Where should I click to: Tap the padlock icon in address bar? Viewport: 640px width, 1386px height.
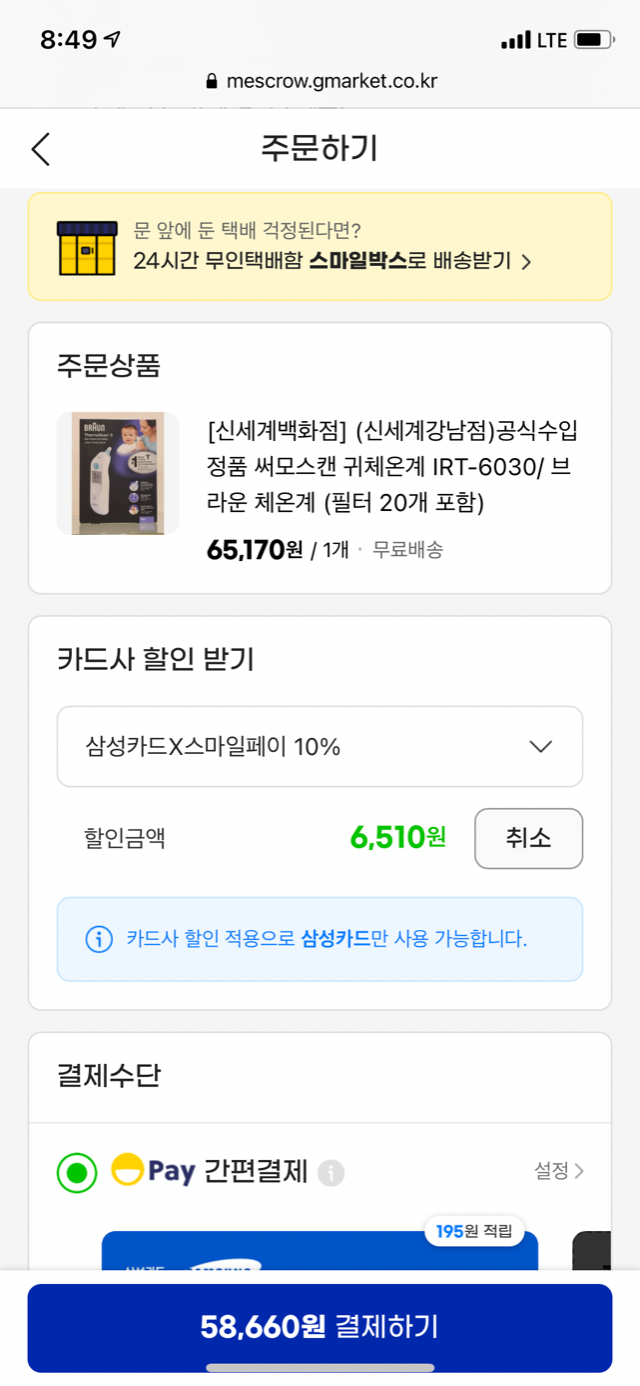coord(211,82)
